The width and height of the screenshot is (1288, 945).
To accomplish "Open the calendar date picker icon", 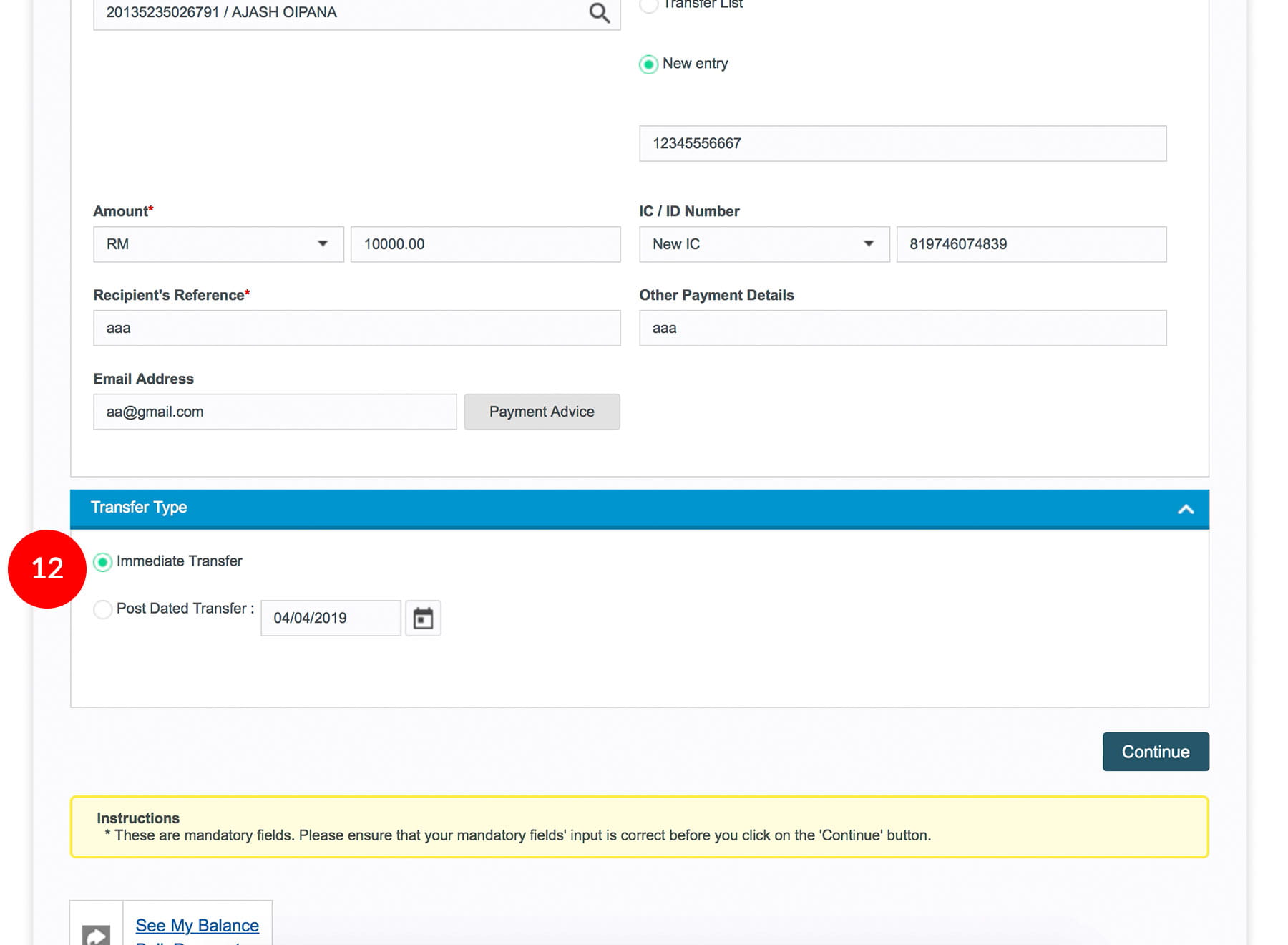I will pos(423,618).
